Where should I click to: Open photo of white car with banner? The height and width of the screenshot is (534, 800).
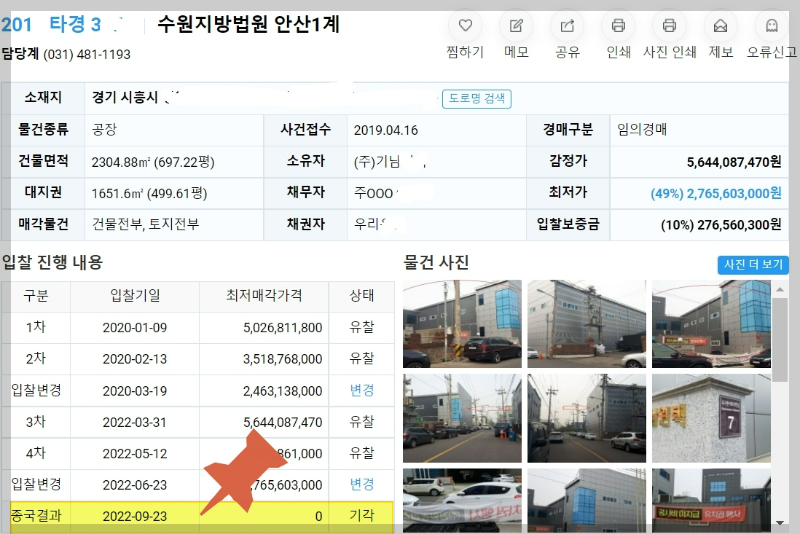(x=462, y=501)
